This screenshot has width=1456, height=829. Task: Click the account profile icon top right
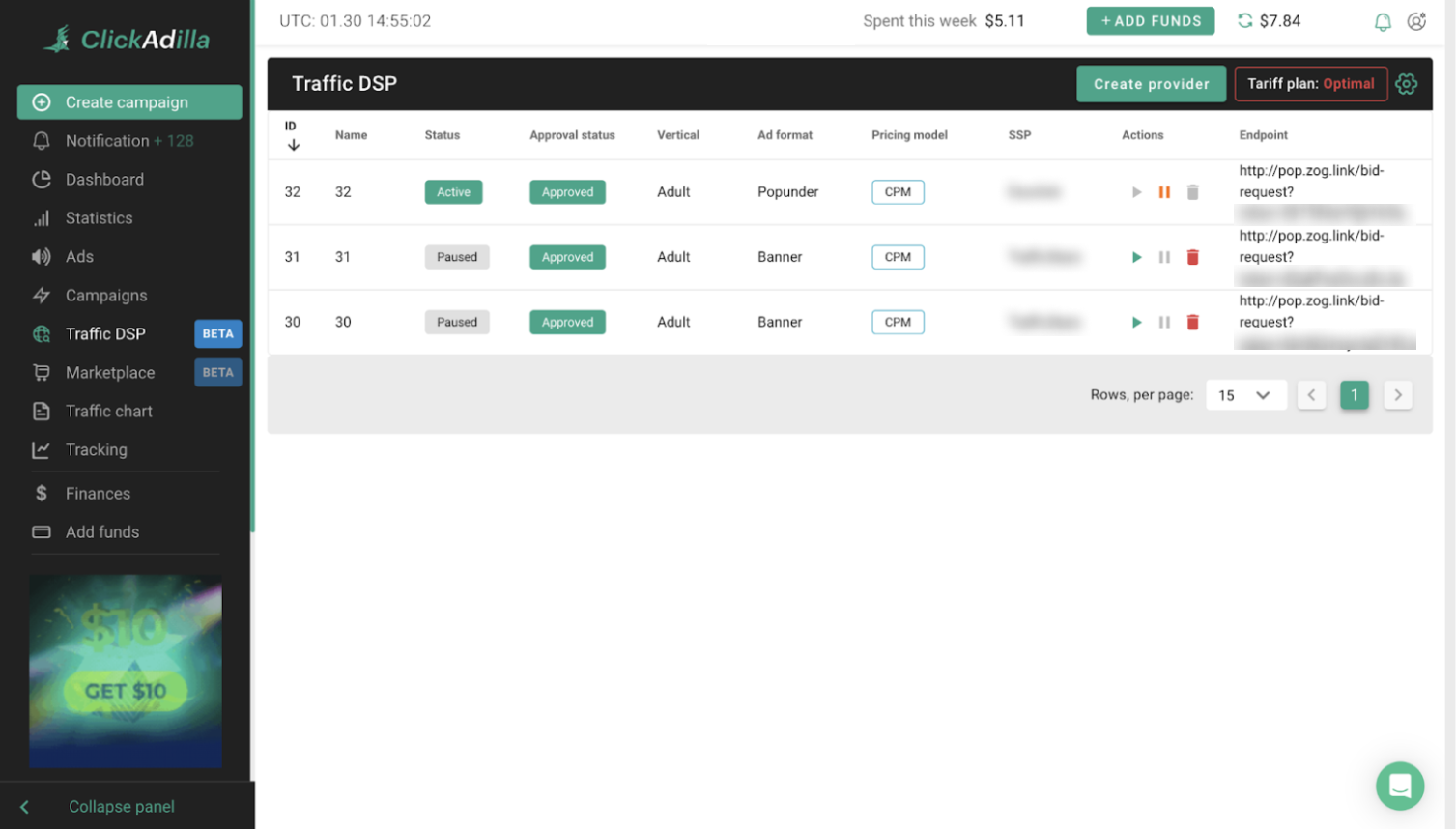[1416, 21]
